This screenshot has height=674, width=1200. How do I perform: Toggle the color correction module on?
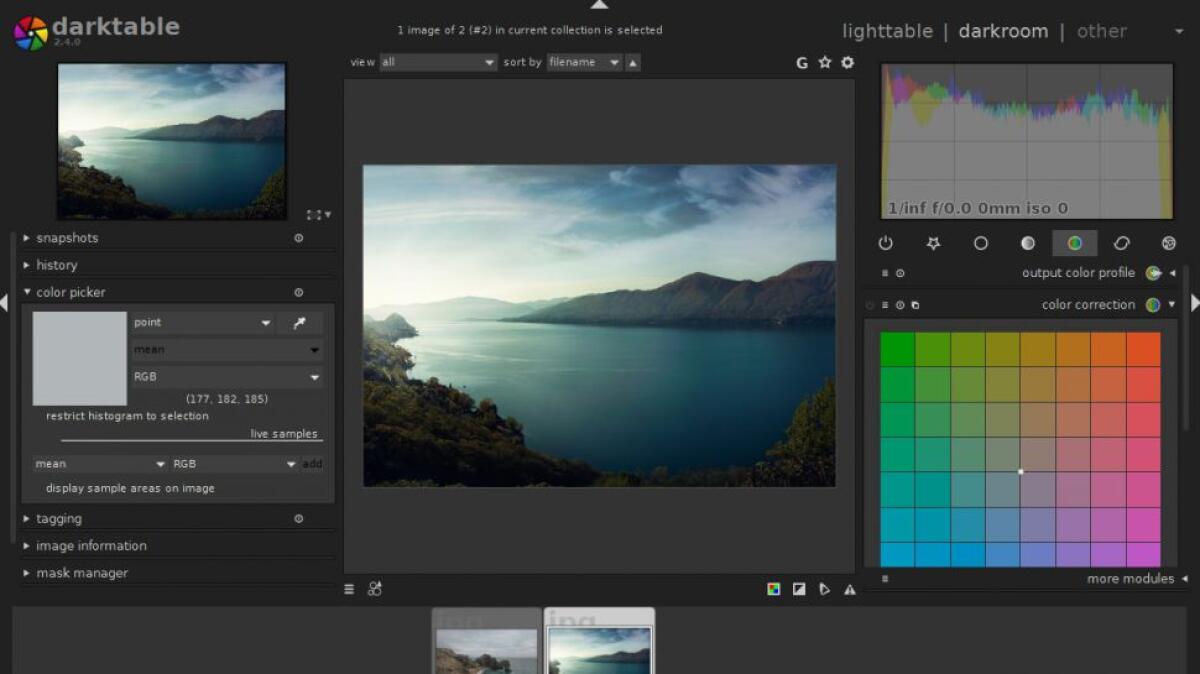(868, 305)
